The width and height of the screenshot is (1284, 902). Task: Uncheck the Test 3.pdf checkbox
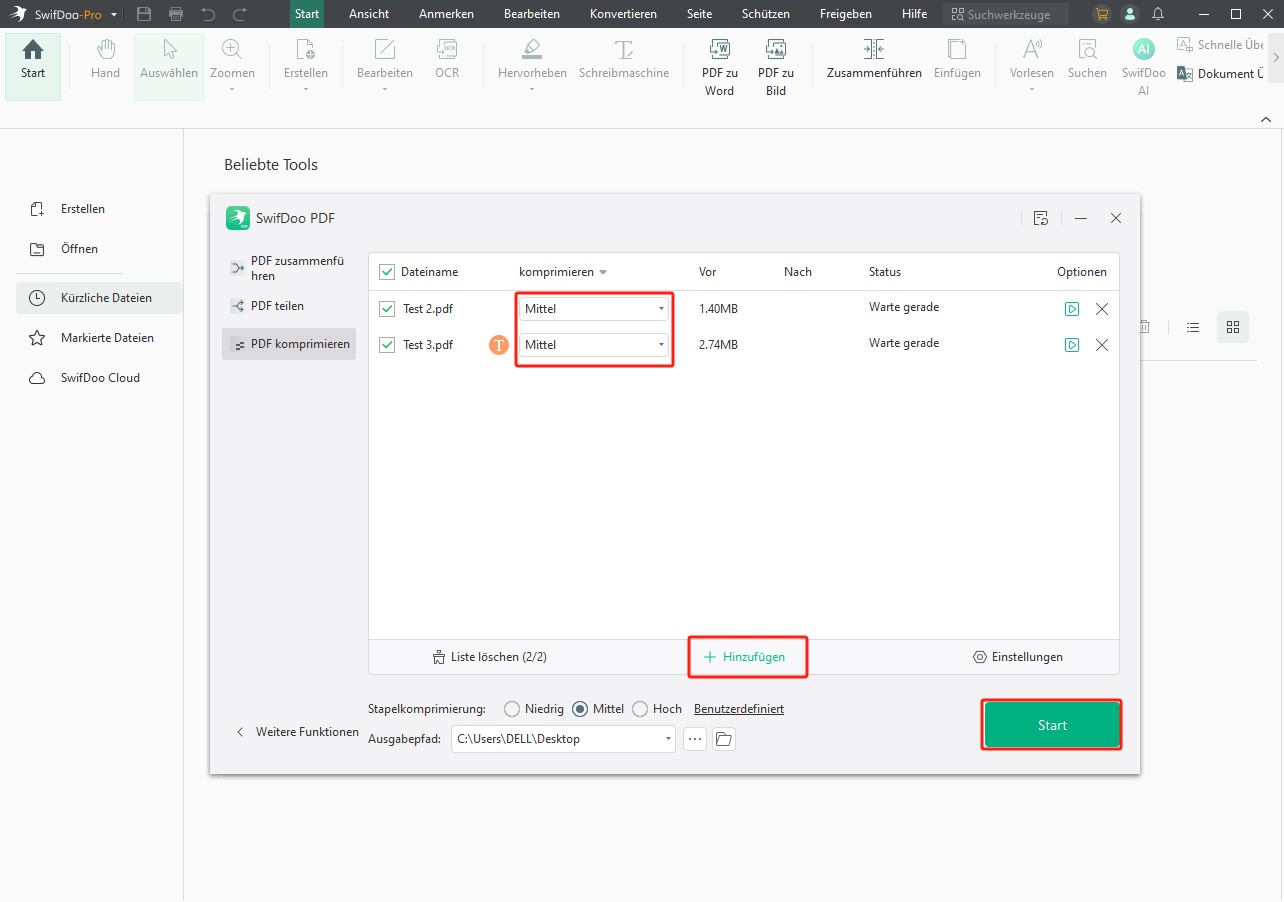387,345
